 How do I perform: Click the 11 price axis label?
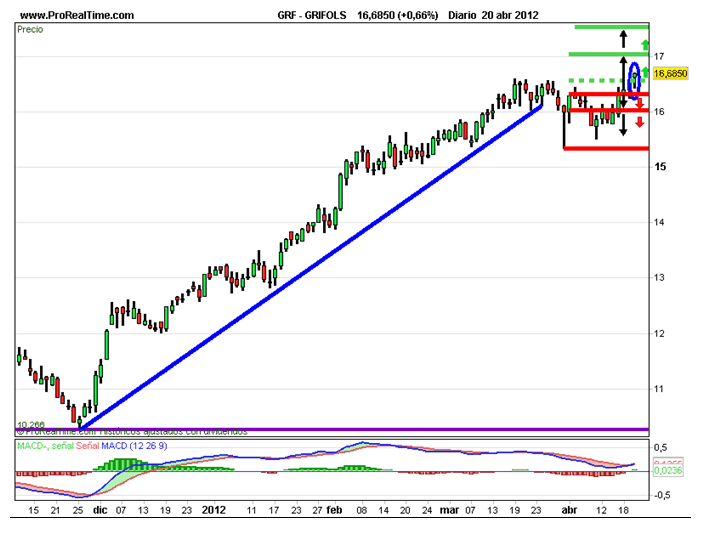[659, 389]
